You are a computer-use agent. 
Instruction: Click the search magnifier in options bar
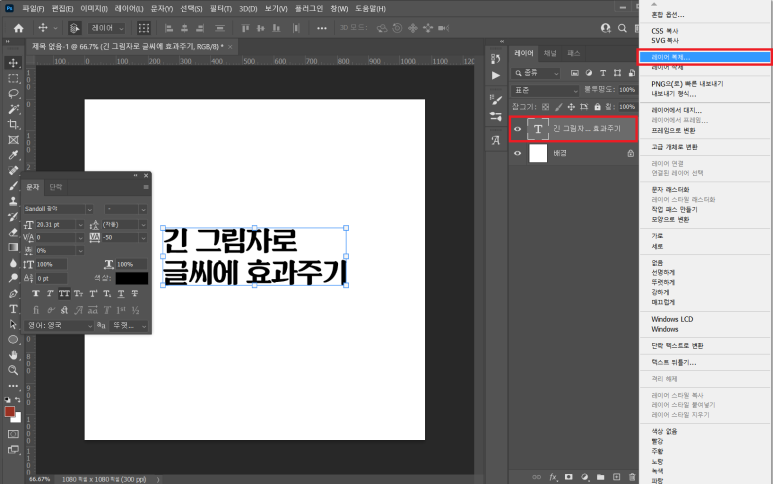coord(622,28)
